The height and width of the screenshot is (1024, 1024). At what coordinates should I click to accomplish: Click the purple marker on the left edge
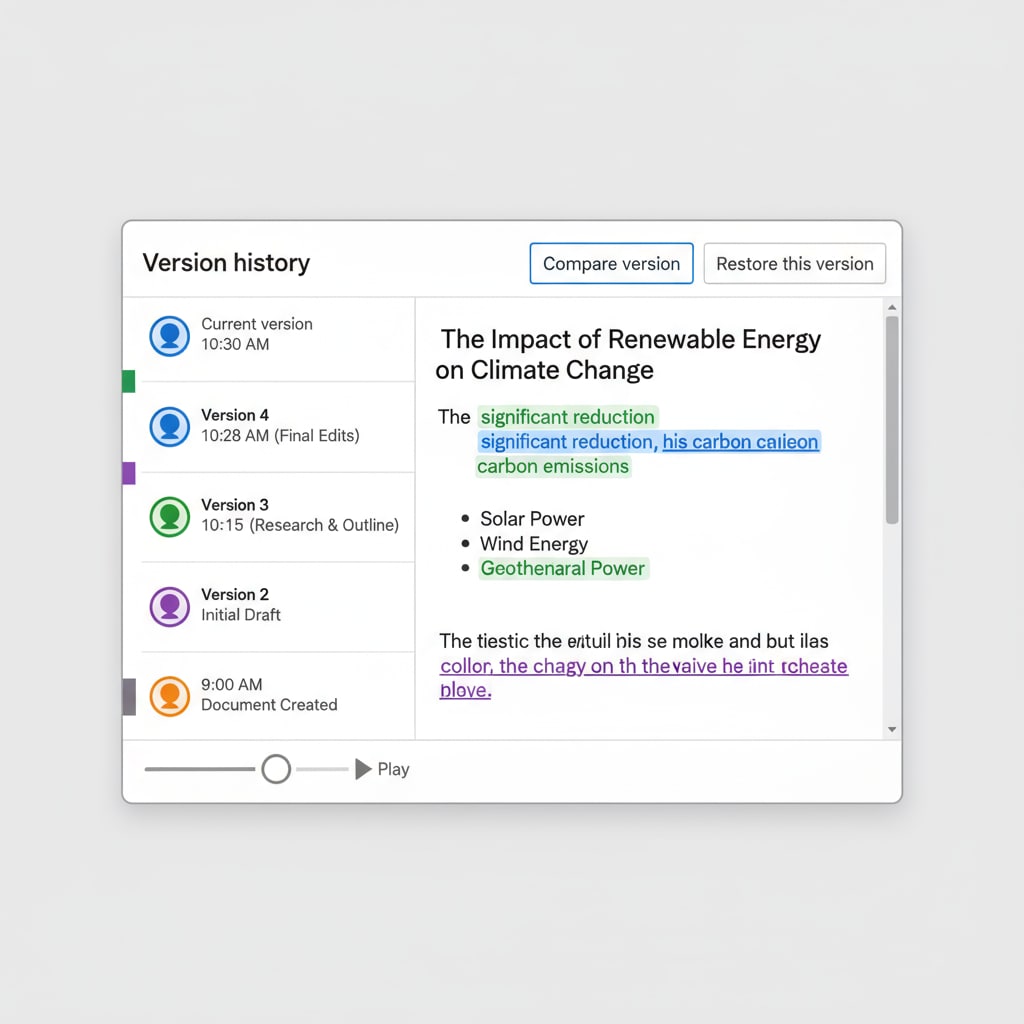tap(128, 473)
